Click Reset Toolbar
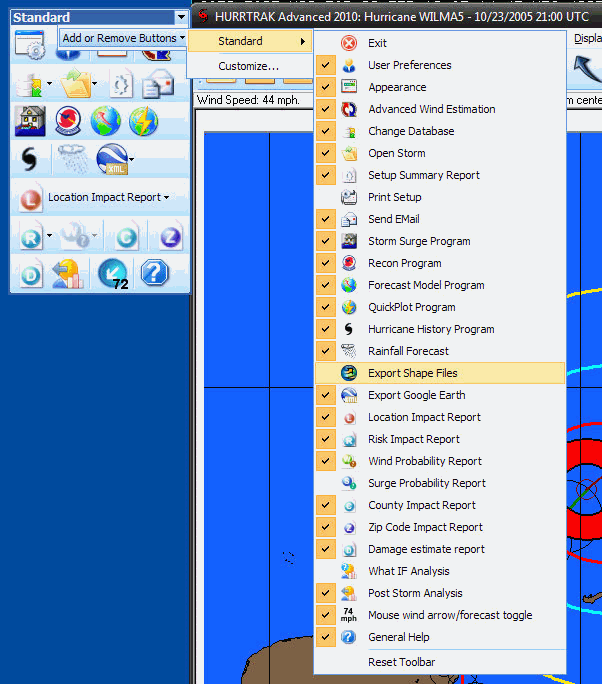This screenshot has height=684, width=602. (401, 662)
